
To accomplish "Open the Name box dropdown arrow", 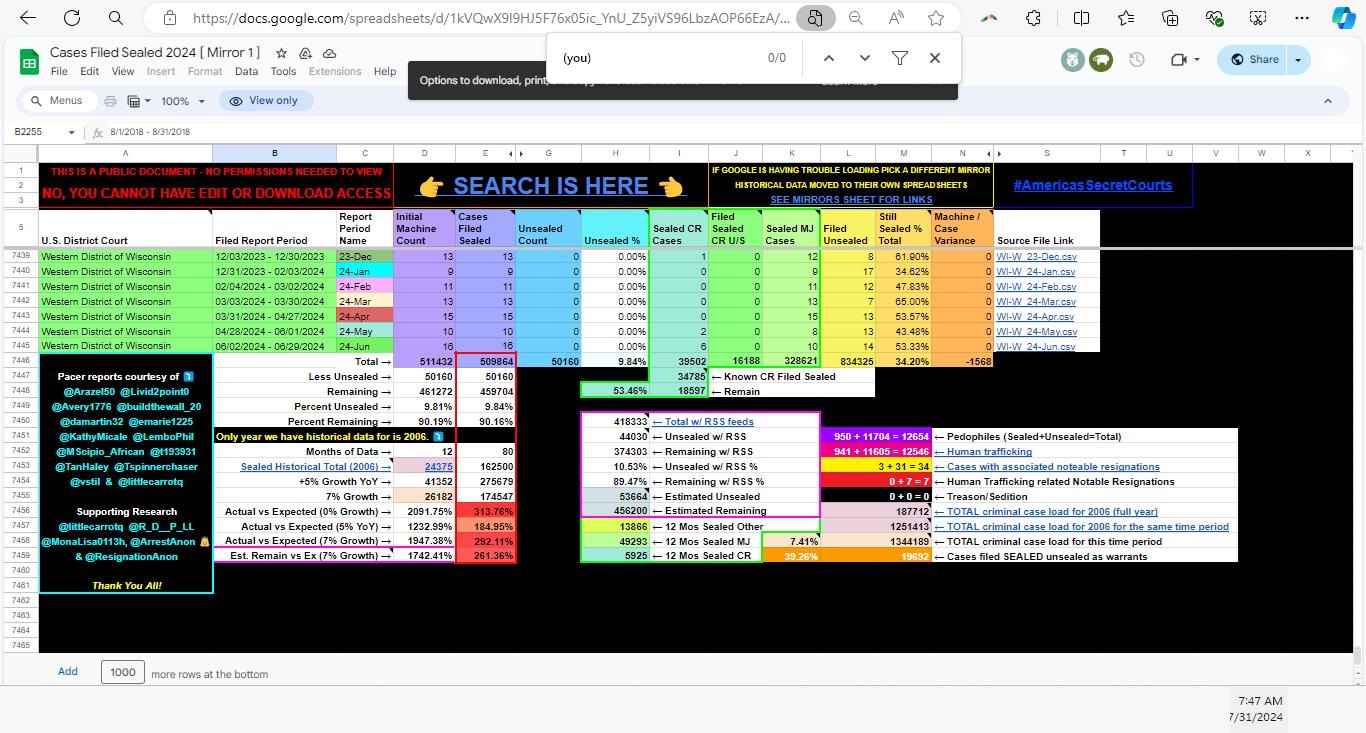I will click(x=71, y=132).
